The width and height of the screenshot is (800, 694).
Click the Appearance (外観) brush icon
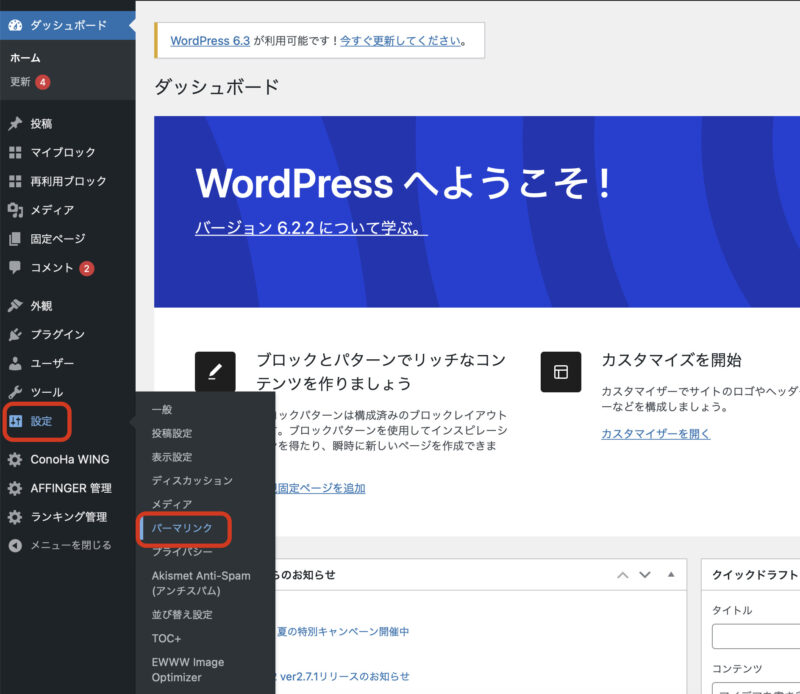coord(15,306)
